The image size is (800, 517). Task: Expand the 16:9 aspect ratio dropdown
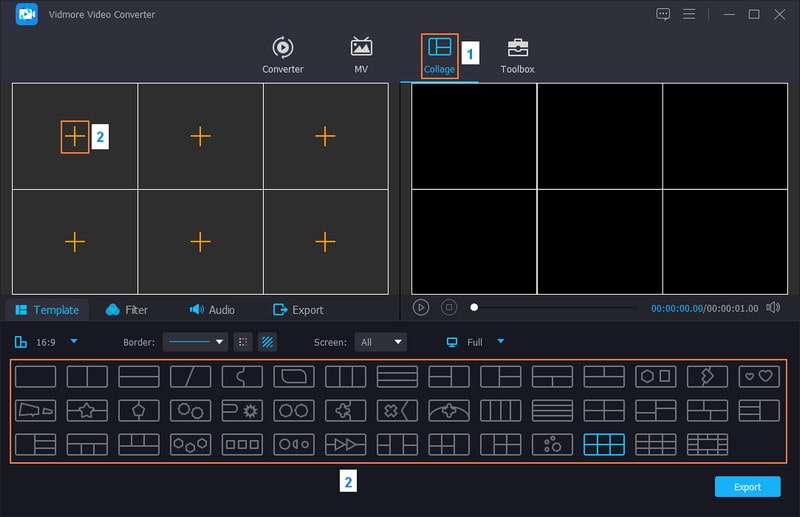pos(74,342)
